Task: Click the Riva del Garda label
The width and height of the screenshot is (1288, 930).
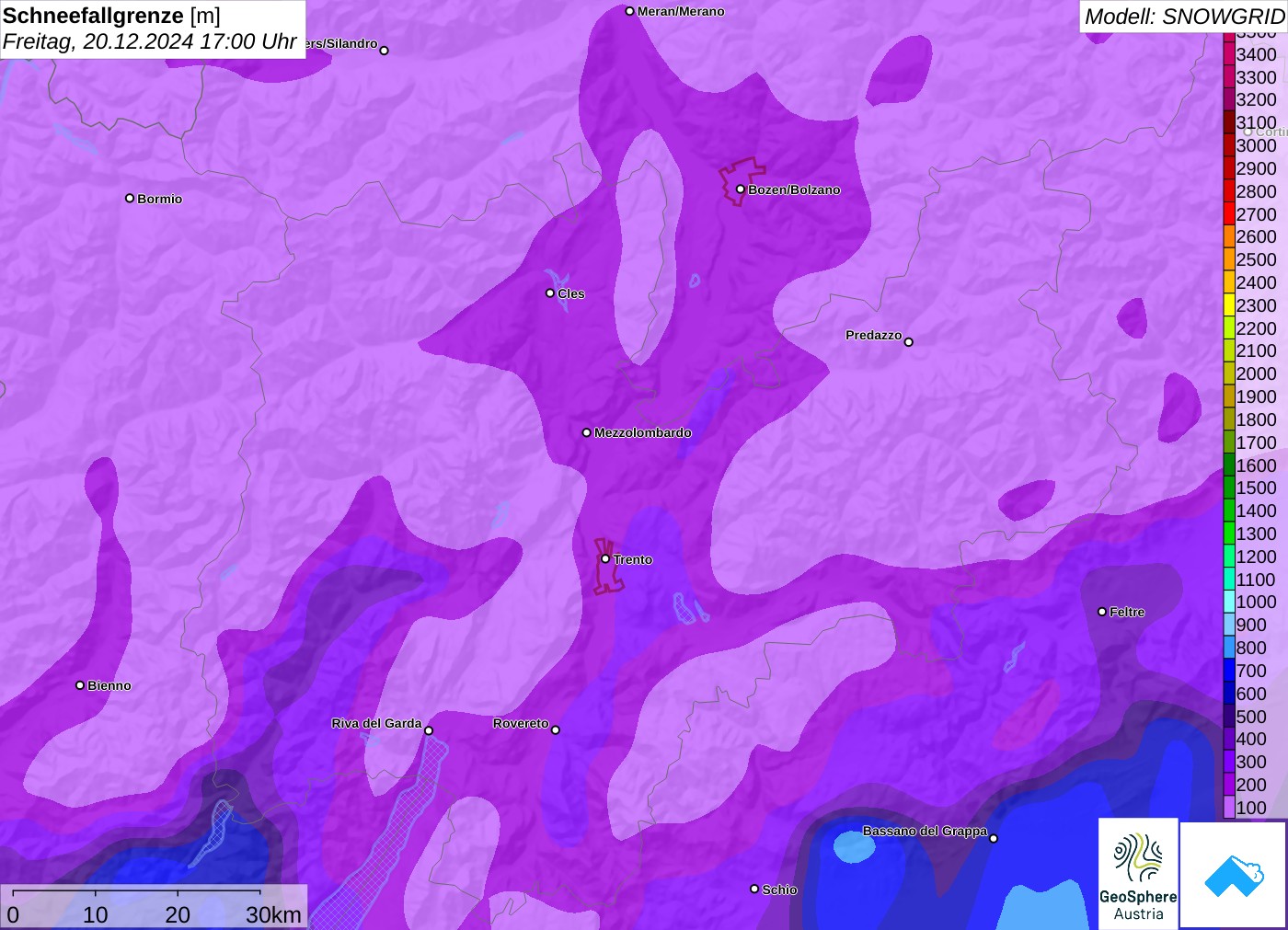Action: tap(376, 723)
